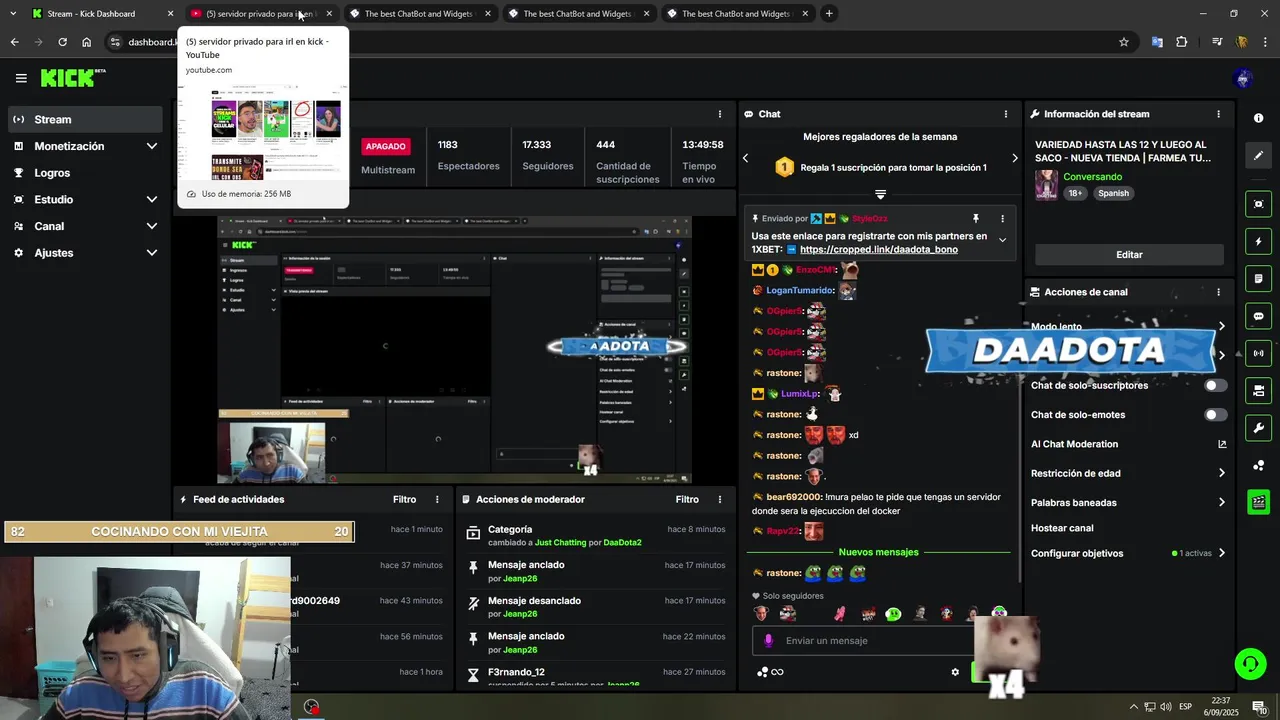Toggle Chat de solo-emotes switch
1280x720 pixels.
[x=1215, y=415]
